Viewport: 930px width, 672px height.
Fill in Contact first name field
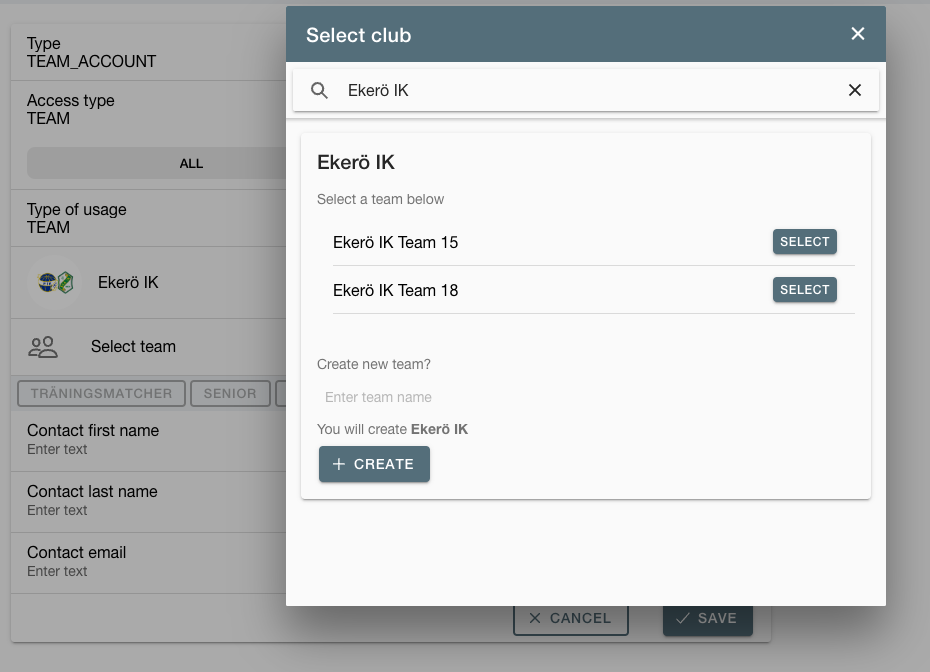click(148, 439)
